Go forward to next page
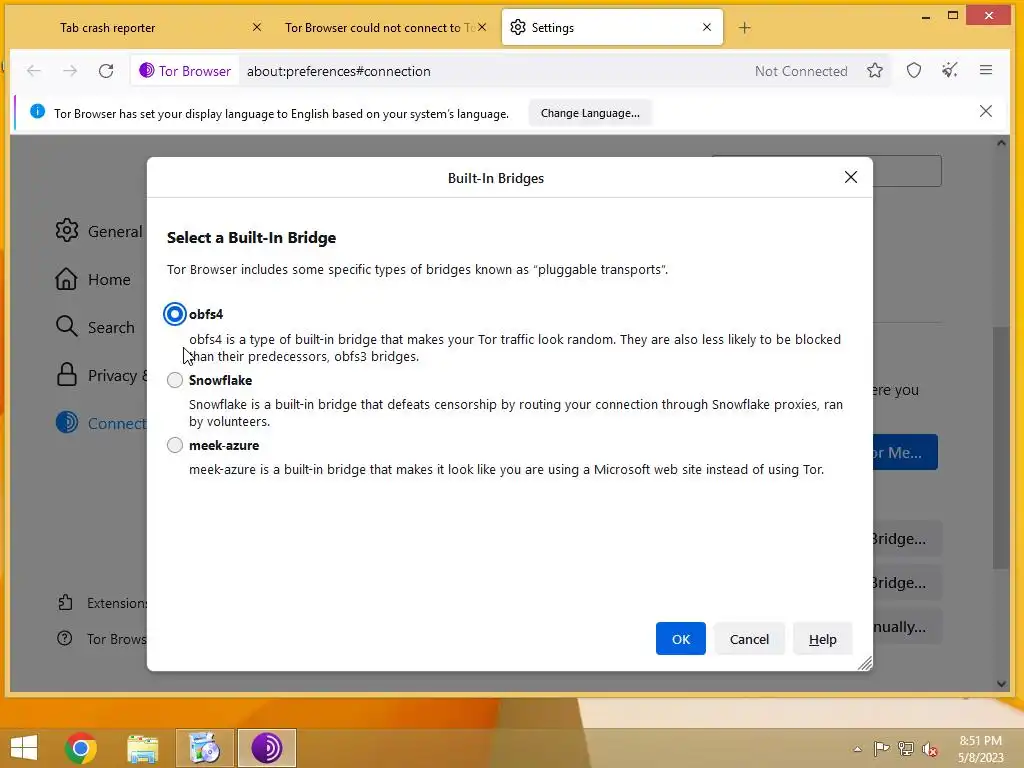The height and width of the screenshot is (768, 1024). tap(70, 71)
